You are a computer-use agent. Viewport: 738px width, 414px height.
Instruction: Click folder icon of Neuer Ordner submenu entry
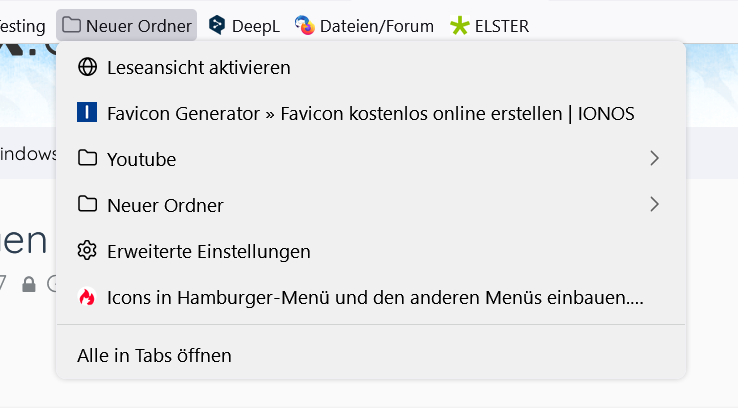pos(87,205)
